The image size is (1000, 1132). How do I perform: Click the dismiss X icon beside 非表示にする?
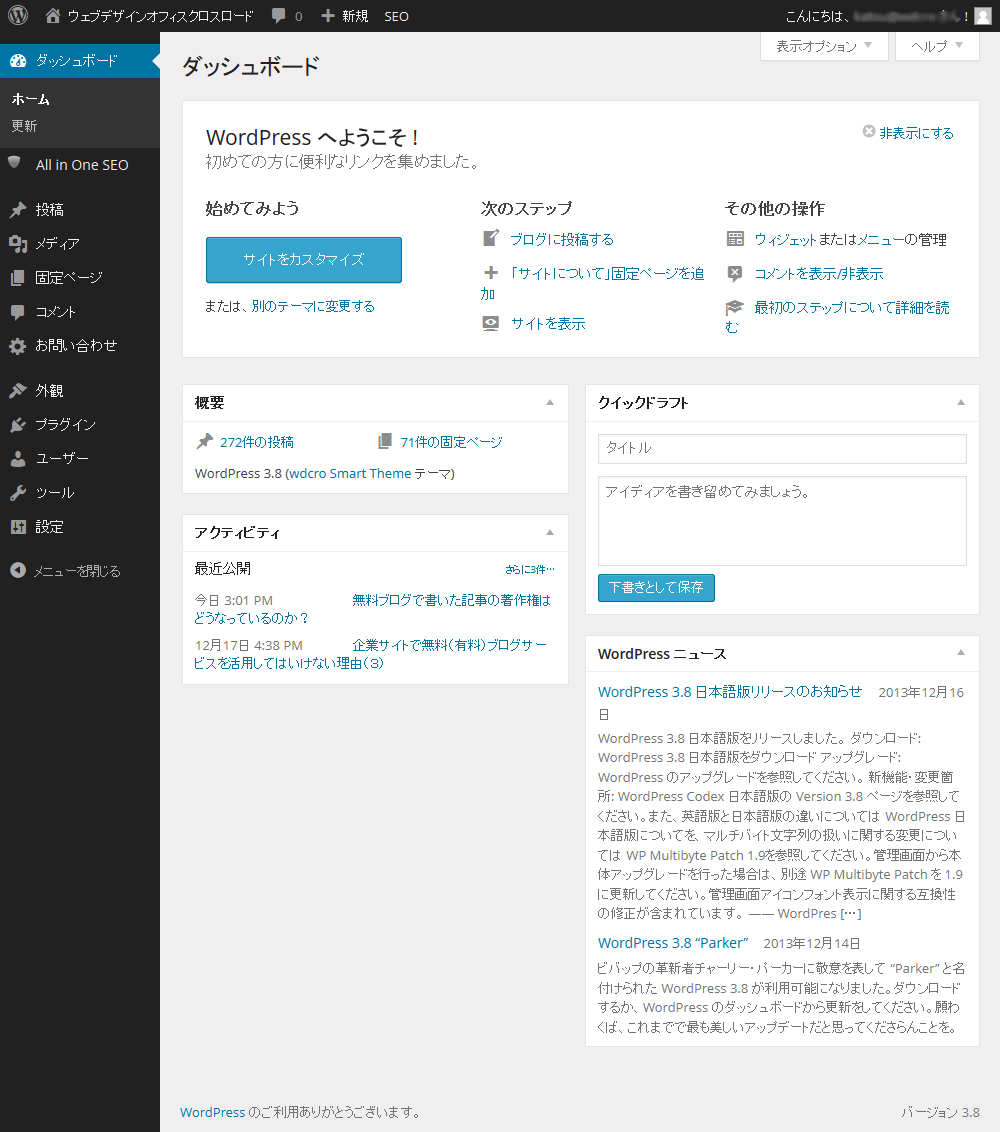point(869,131)
